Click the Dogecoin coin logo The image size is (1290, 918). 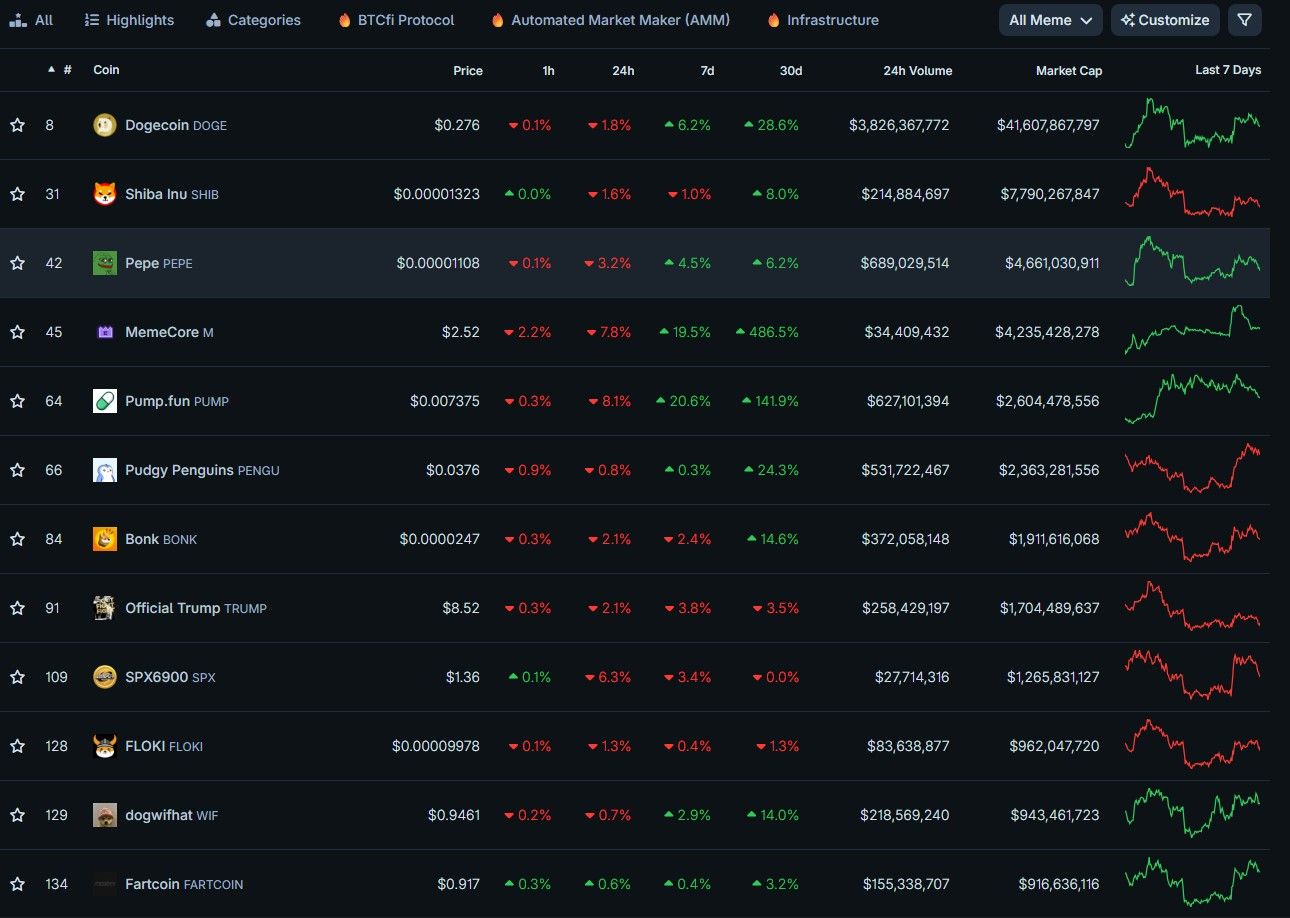coord(104,125)
